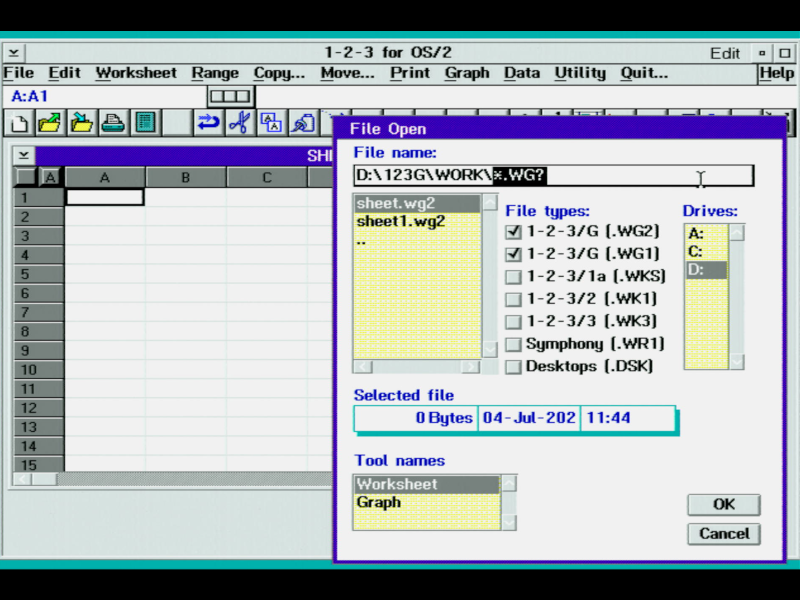Open the Utility menu
The width and height of the screenshot is (800, 600).
pos(580,73)
